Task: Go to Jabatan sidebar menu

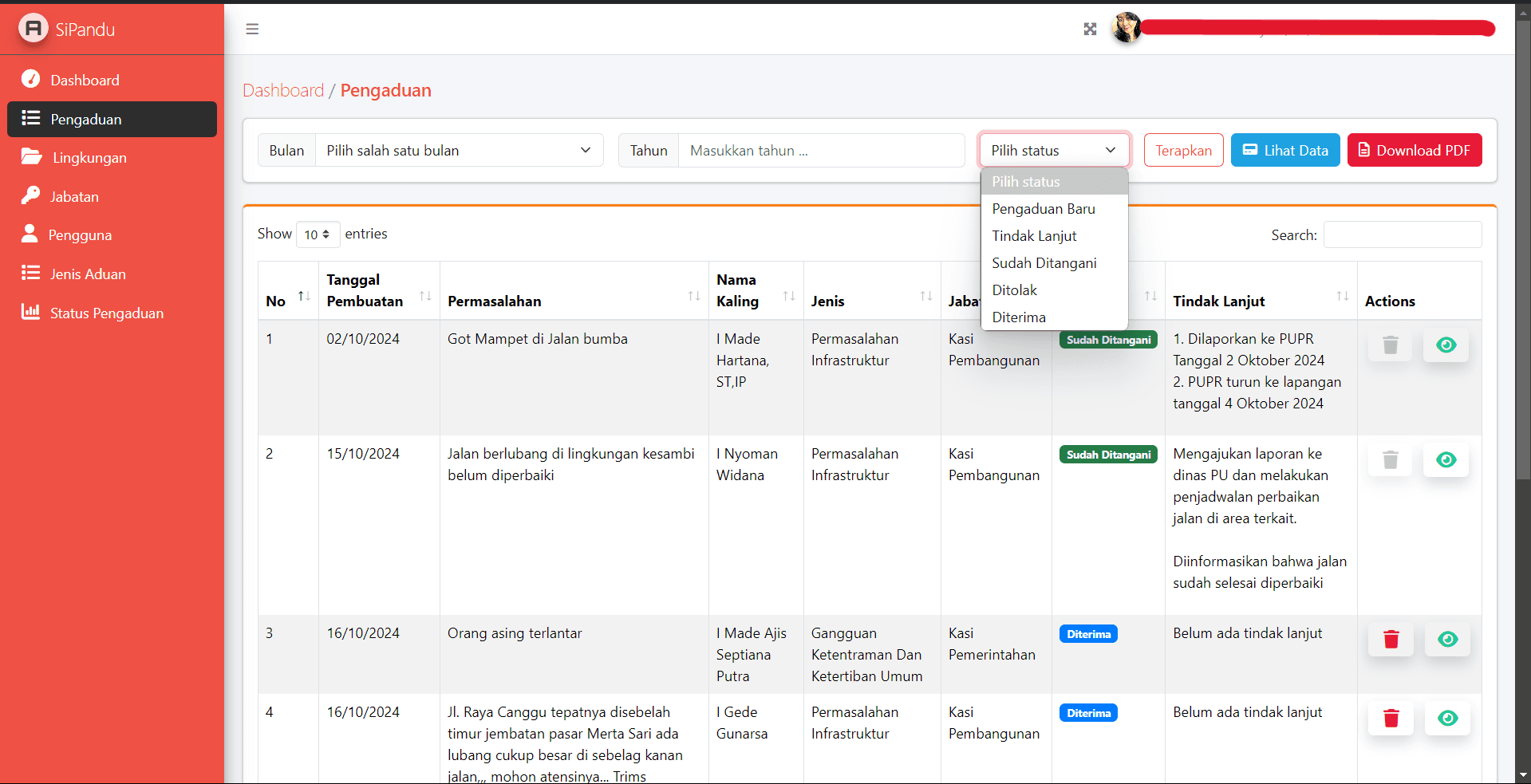Action: coord(112,196)
